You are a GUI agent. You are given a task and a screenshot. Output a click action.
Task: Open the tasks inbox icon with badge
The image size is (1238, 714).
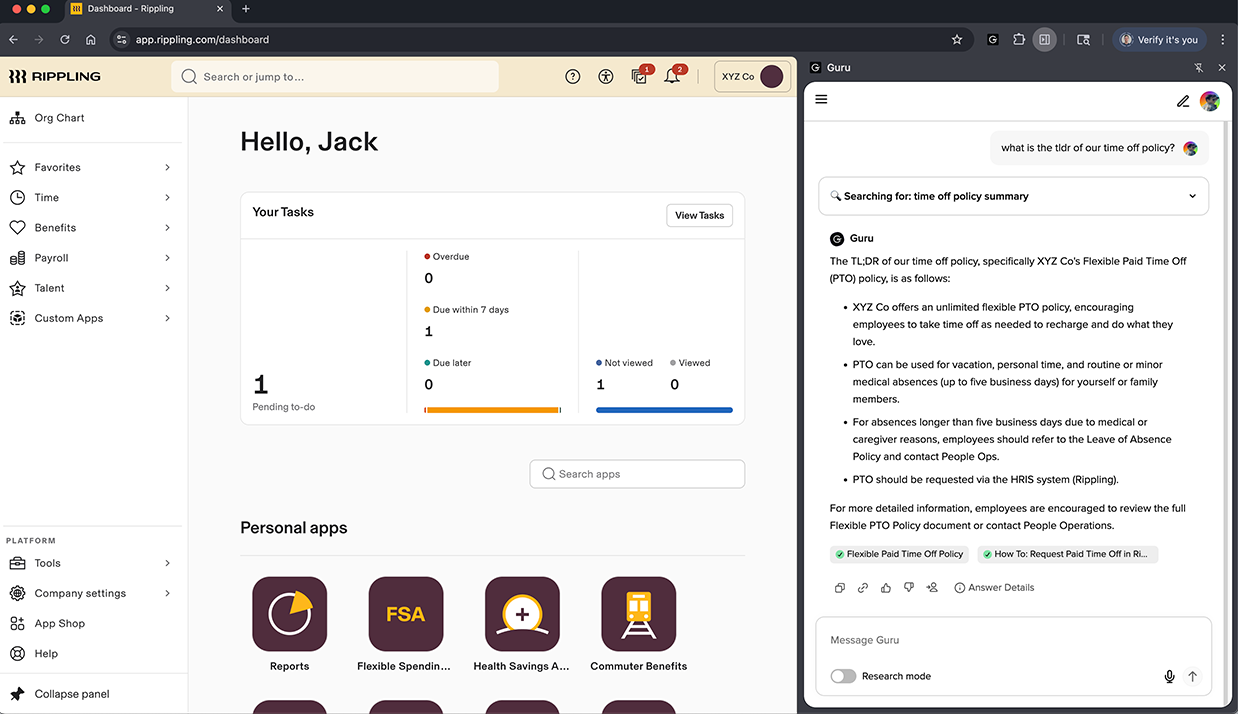pyautogui.click(x=640, y=76)
